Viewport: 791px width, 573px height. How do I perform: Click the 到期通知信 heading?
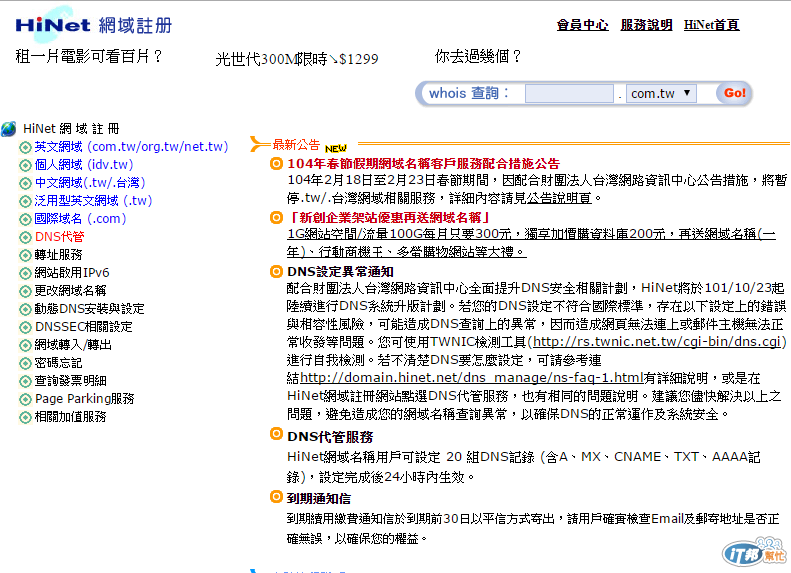tap(319, 499)
